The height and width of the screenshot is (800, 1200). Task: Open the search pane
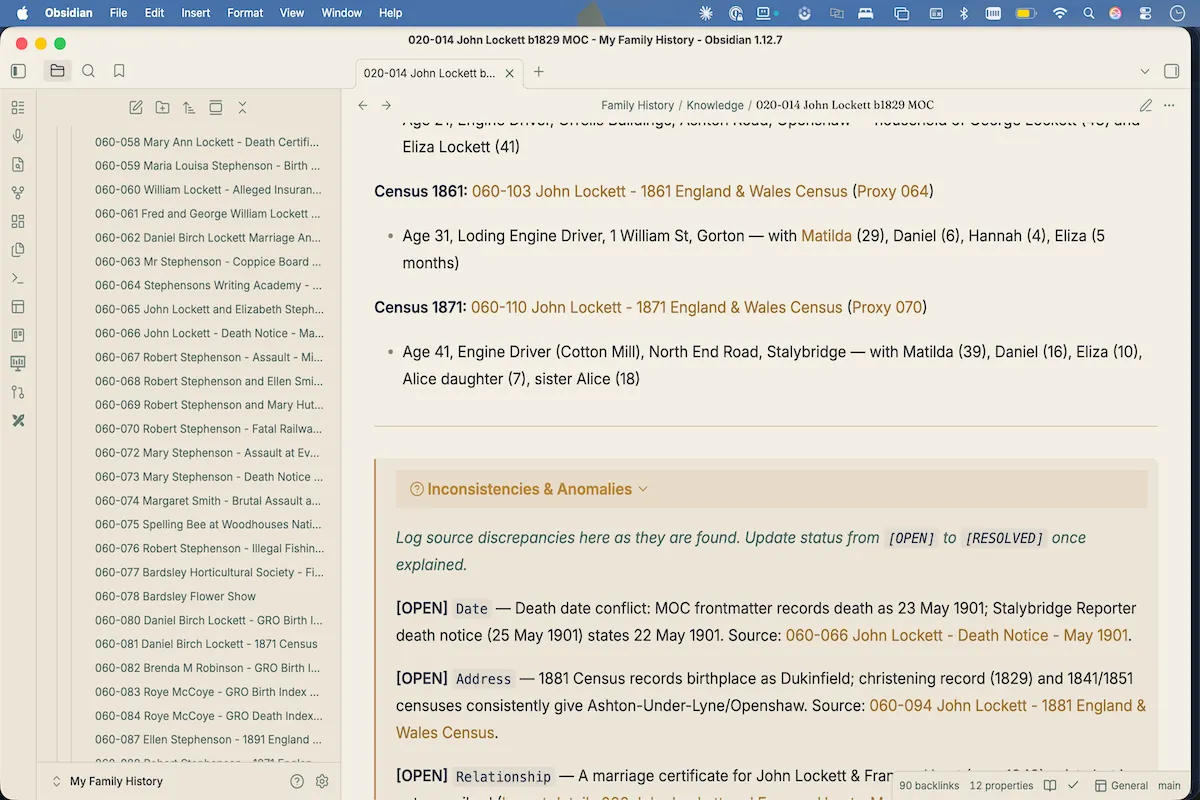point(88,71)
